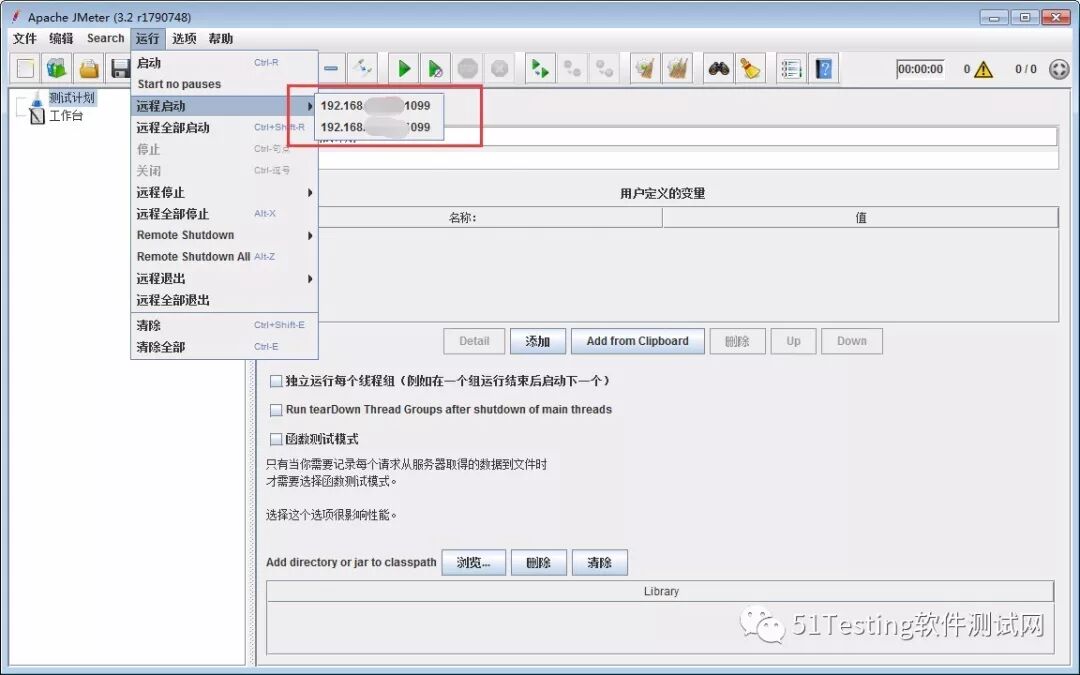This screenshot has height=675, width=1080.
Task: Expand the 远程停止 submenu arrow
Action: 310,192
